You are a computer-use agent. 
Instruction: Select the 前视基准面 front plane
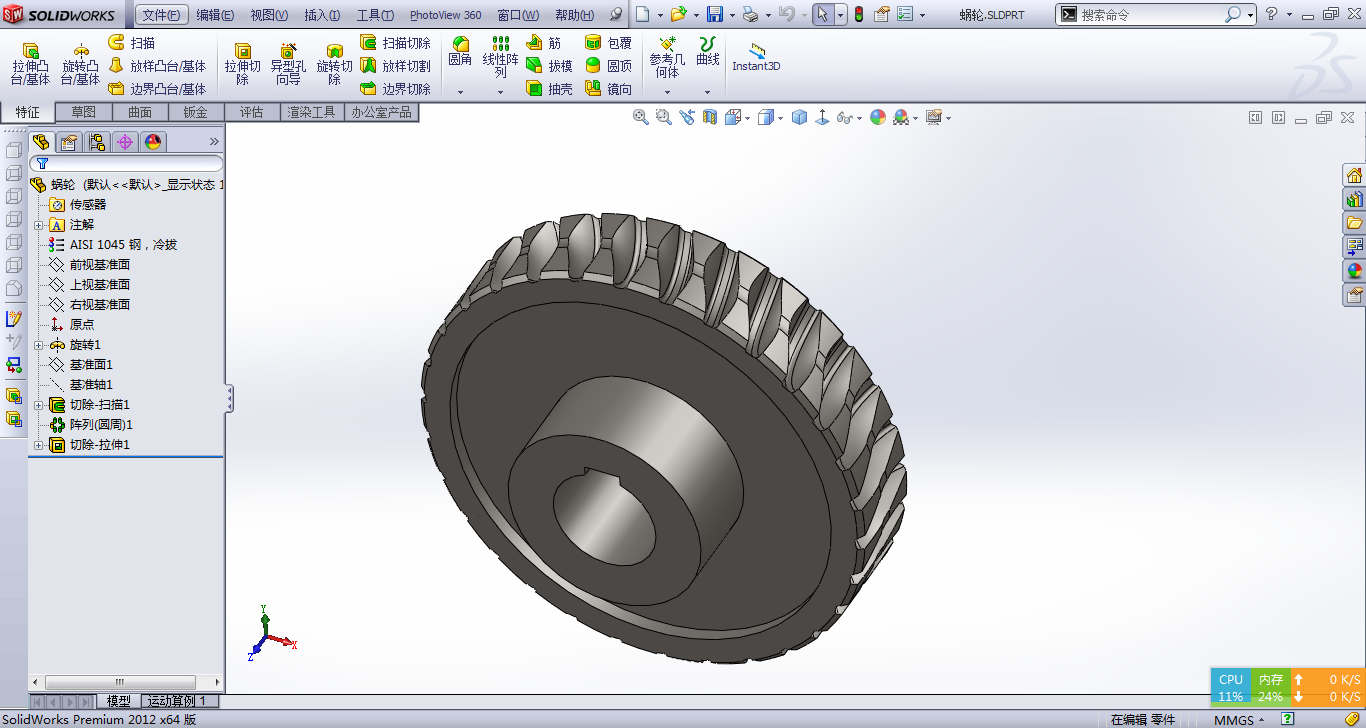coord(90,265)
